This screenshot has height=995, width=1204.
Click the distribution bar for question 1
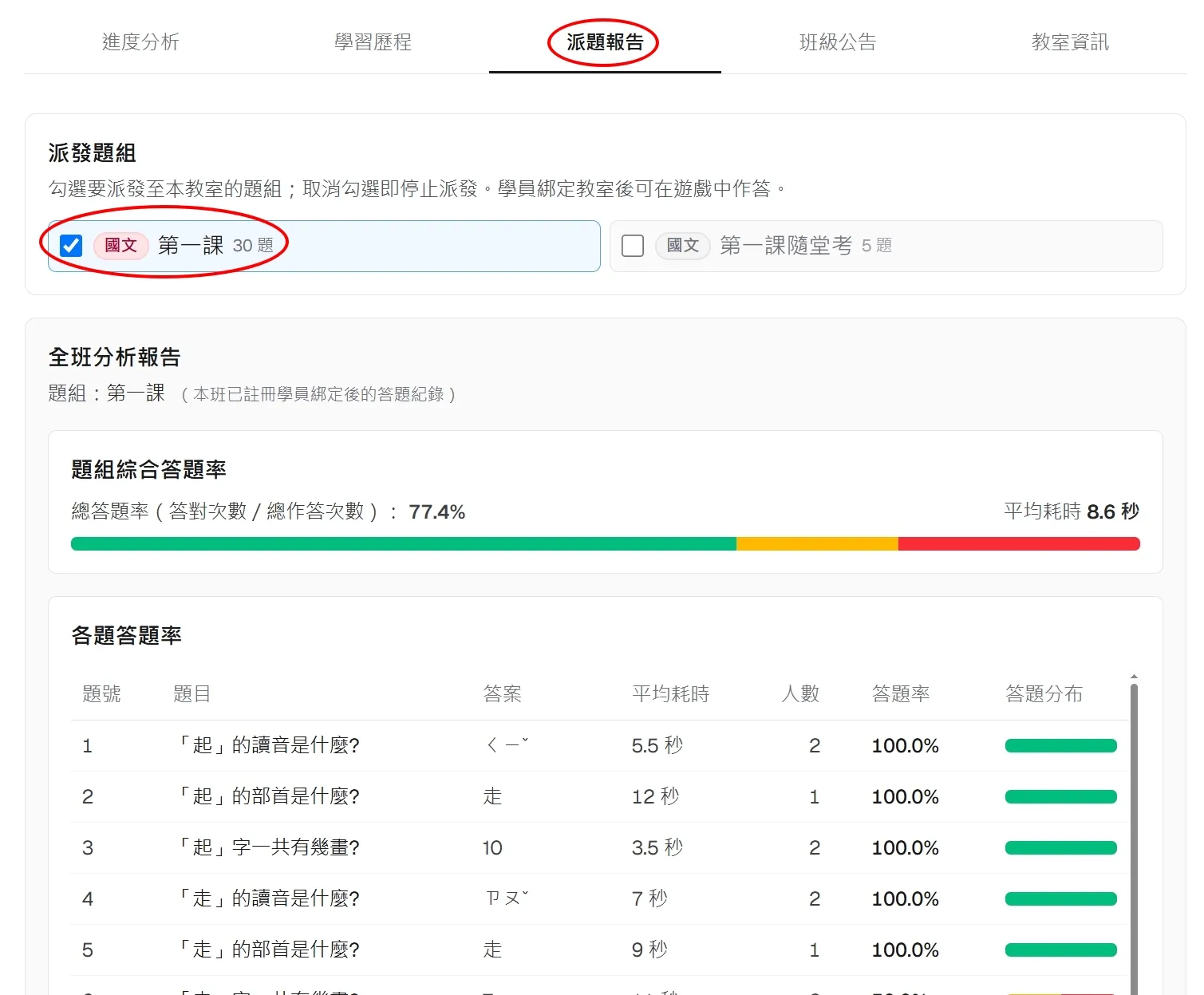coord(1061,746)
